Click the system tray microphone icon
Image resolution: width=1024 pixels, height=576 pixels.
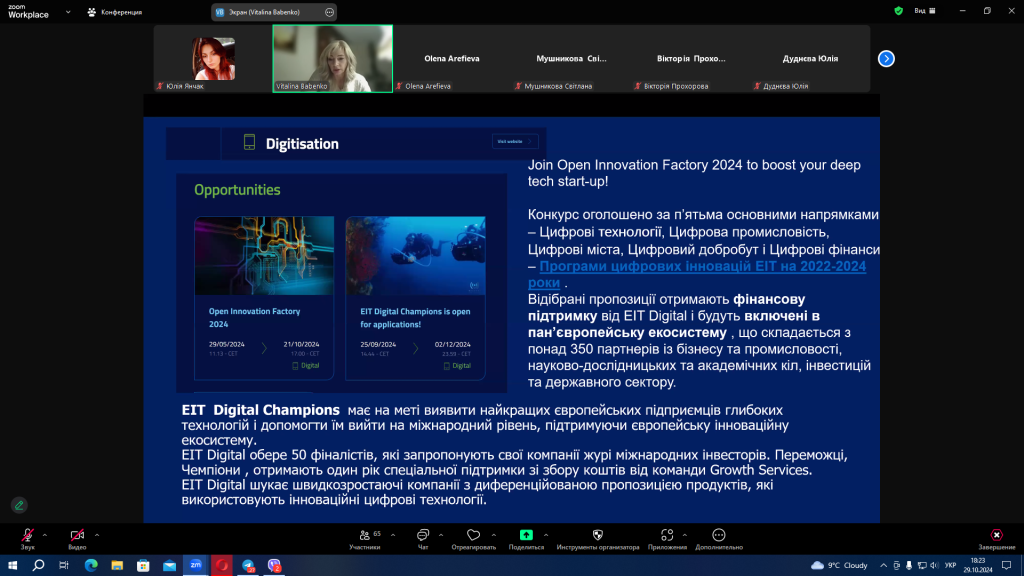(908, 566)
